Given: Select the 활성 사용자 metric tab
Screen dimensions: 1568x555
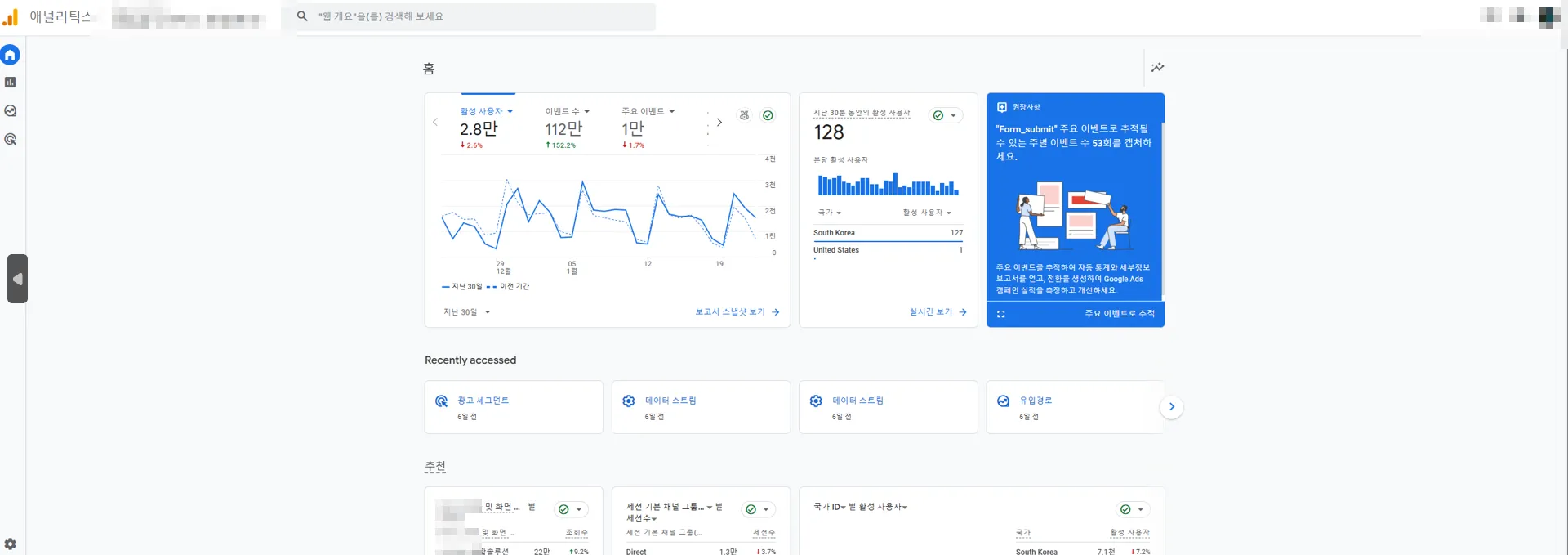Looking at the screenshot, I should click(487, 128).
